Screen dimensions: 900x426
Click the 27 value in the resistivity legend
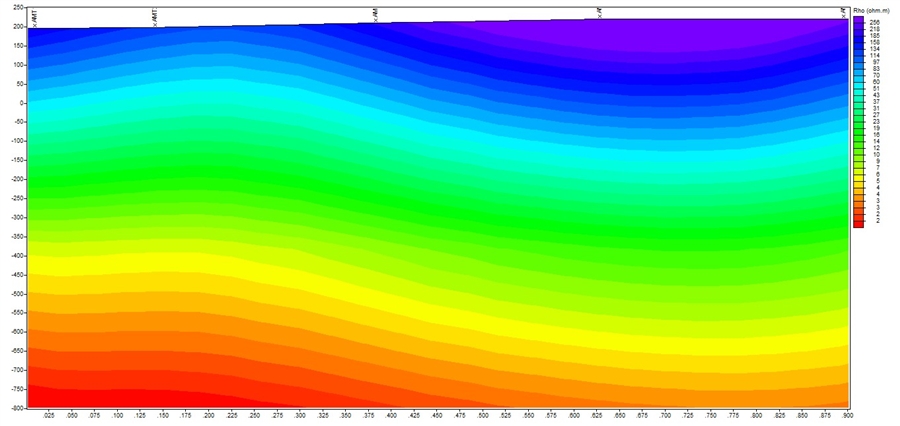pos(876,114)
